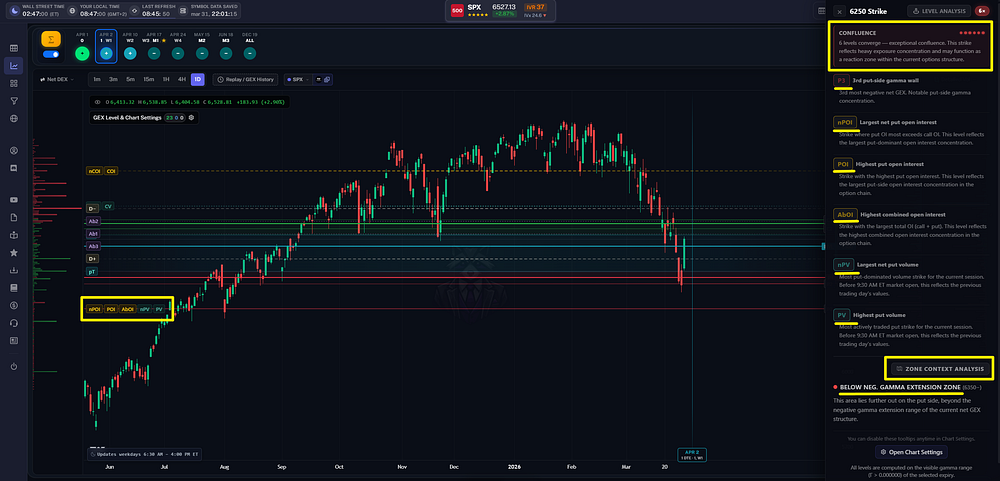This screenshot has width=1000, height=481.
Task: Toggle the JUN 18 M3 expiry circle
Action: point(226,54)
